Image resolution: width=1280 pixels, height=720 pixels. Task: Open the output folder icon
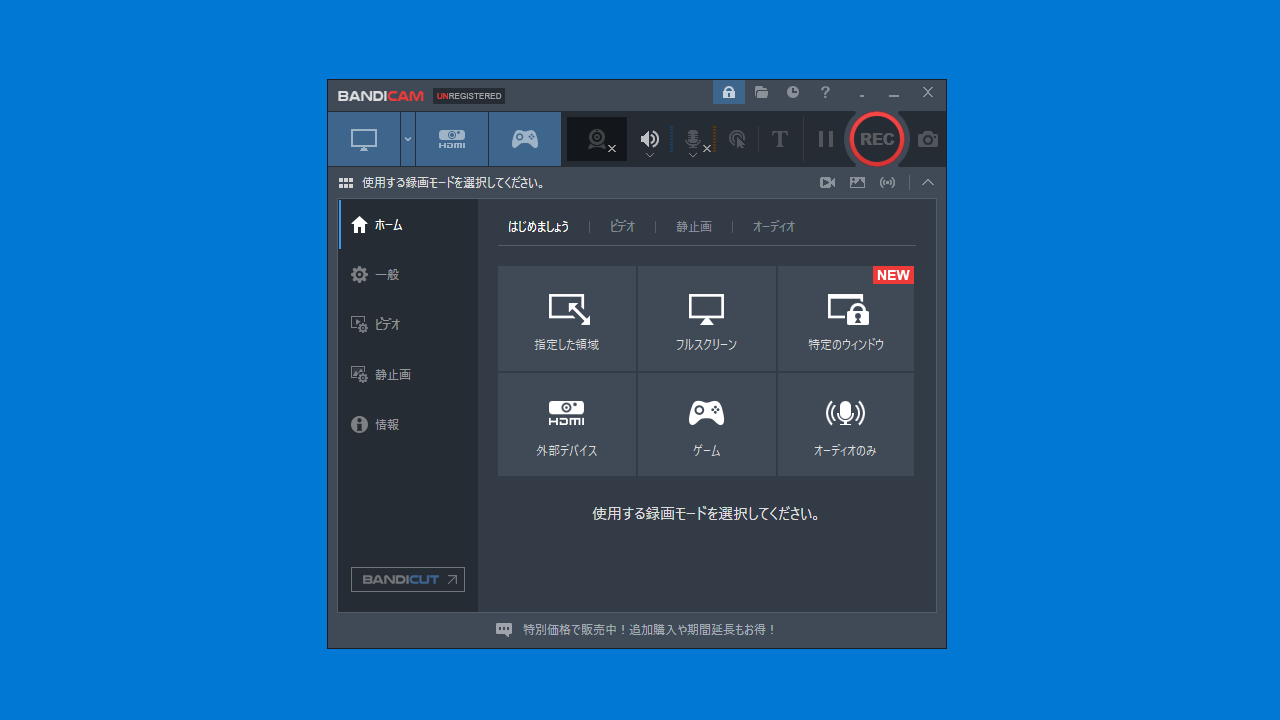point(761,92)
